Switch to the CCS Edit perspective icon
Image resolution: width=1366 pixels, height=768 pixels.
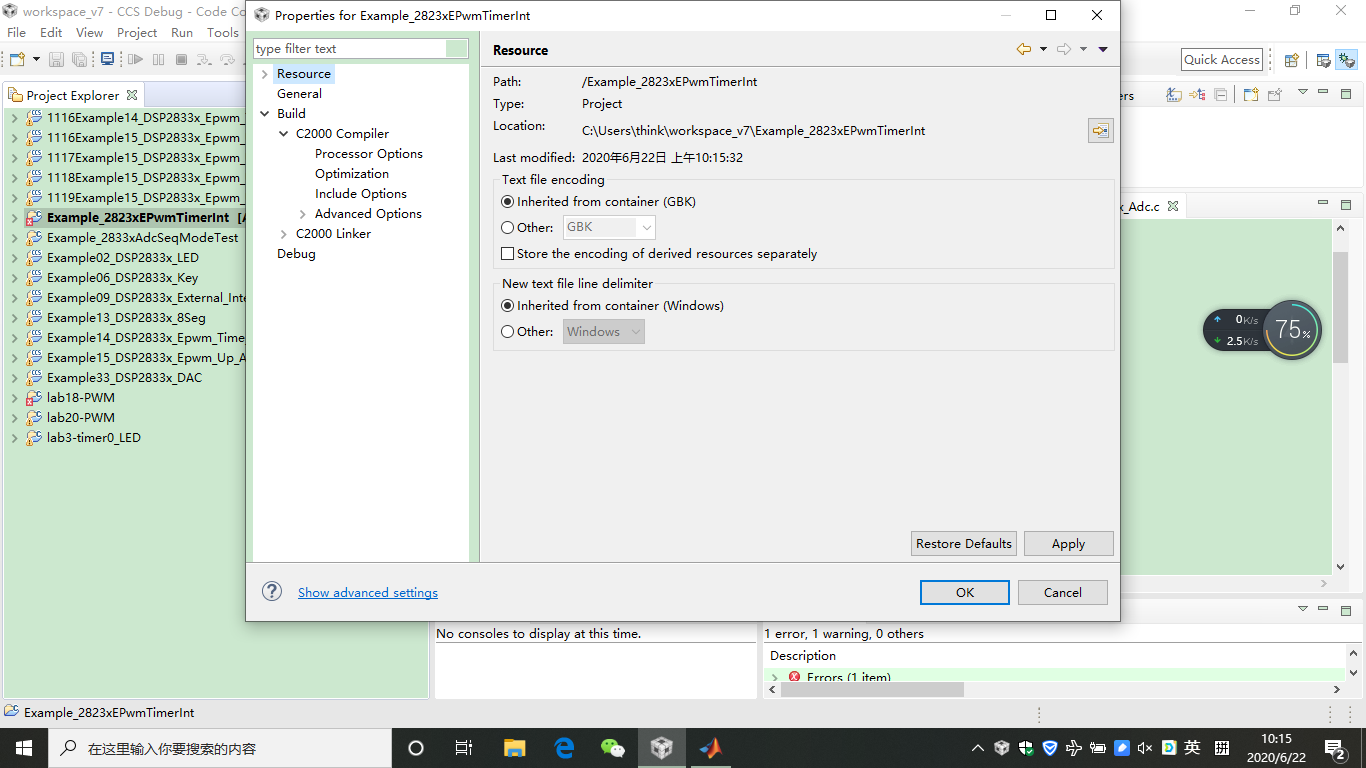1323,60
